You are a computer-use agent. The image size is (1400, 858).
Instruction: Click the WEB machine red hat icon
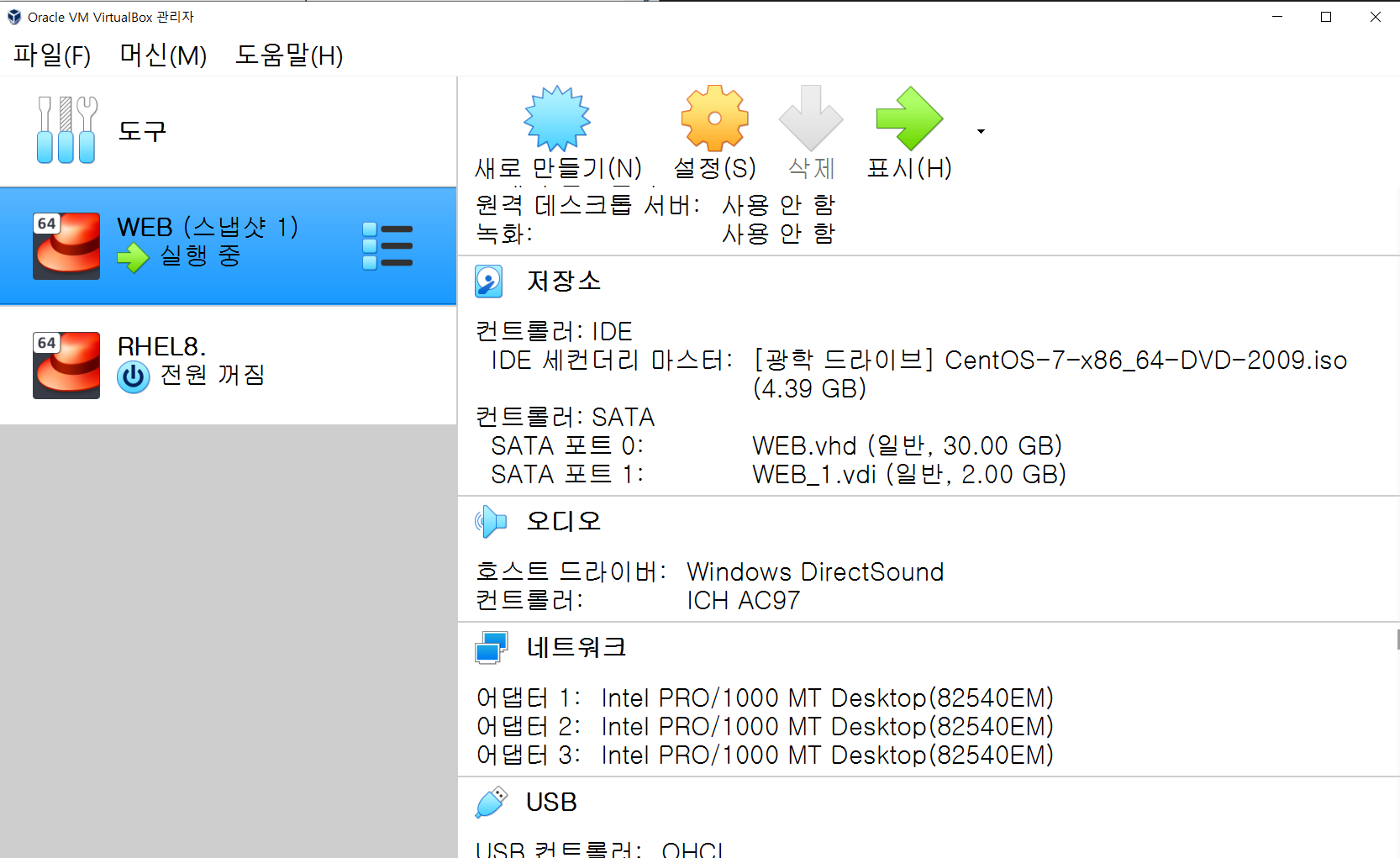(66, 245)
